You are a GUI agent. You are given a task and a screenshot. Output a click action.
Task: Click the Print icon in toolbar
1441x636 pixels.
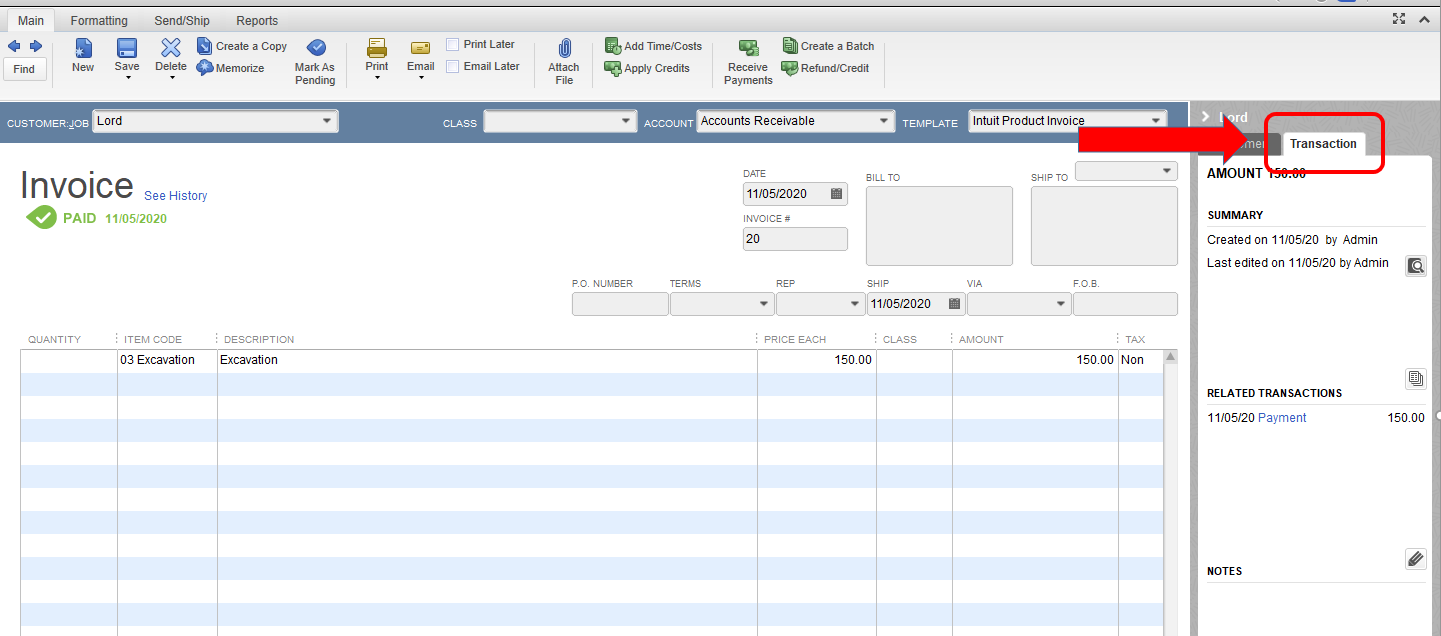pyautogui.click(x=376, y=49)
